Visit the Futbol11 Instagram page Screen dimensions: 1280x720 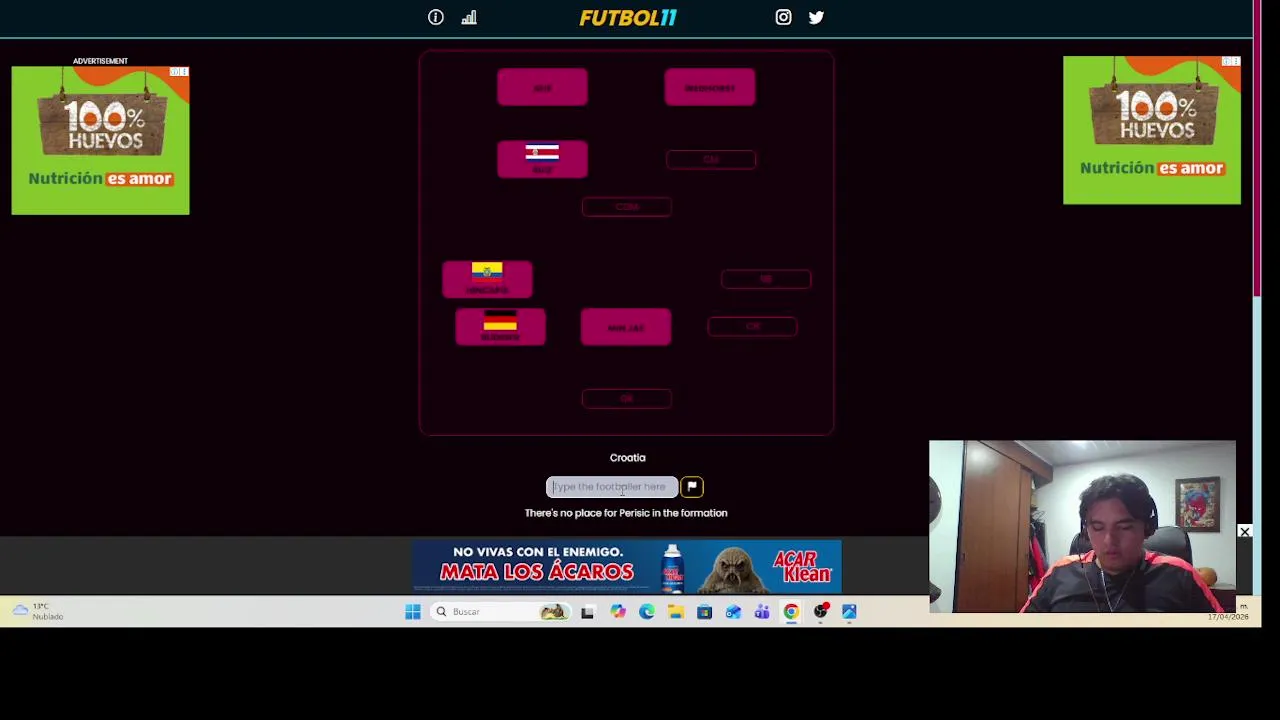point(784,17)
